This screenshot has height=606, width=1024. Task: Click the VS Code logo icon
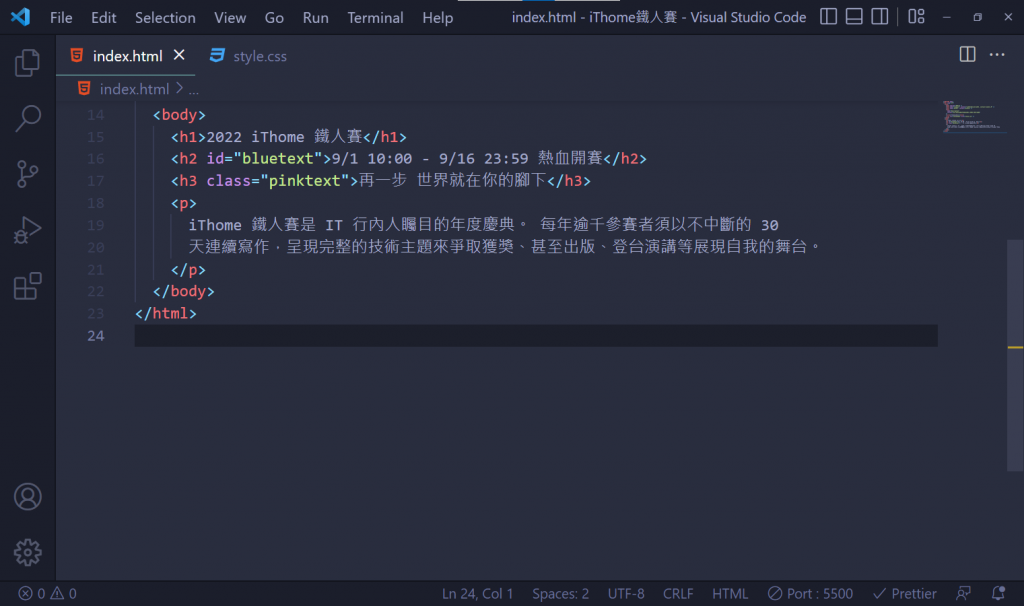coord(20,17)
